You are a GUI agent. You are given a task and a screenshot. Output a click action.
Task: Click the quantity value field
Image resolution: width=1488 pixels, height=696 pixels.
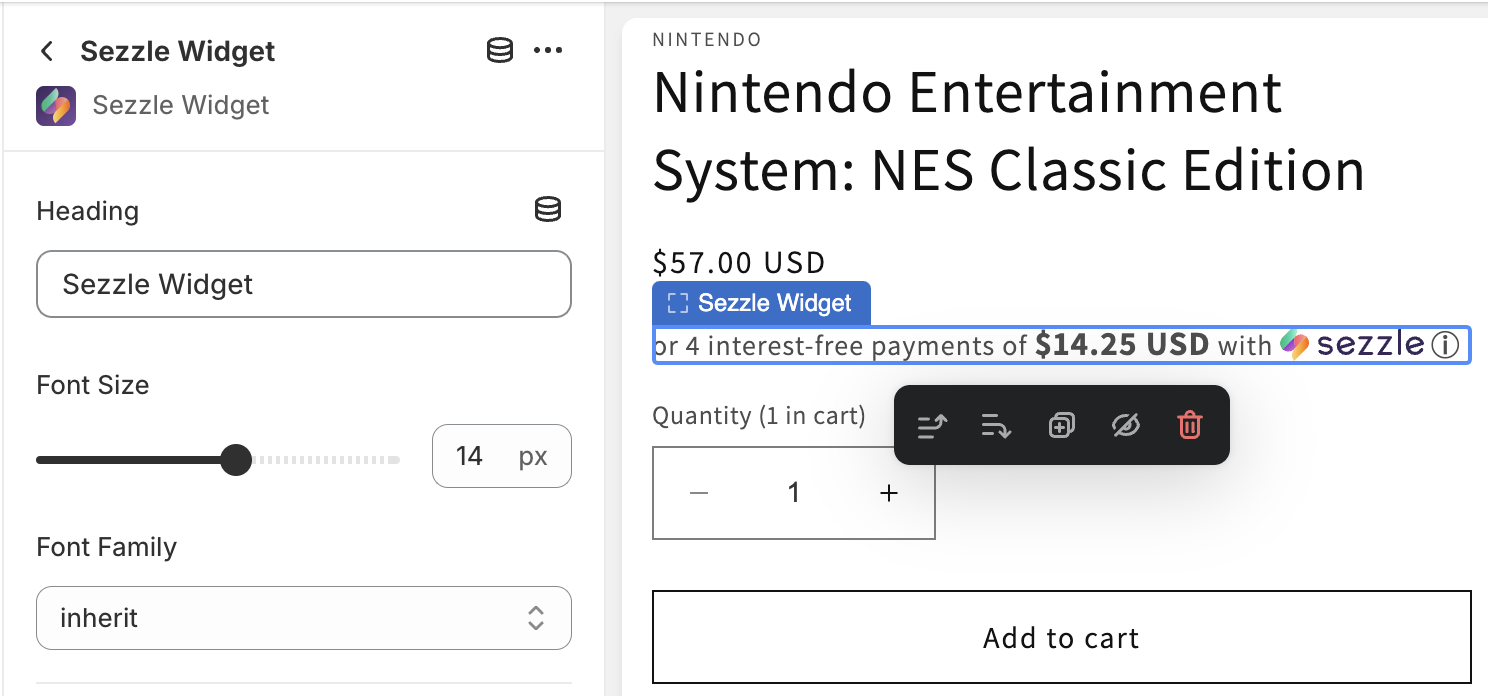coord(794,493)
